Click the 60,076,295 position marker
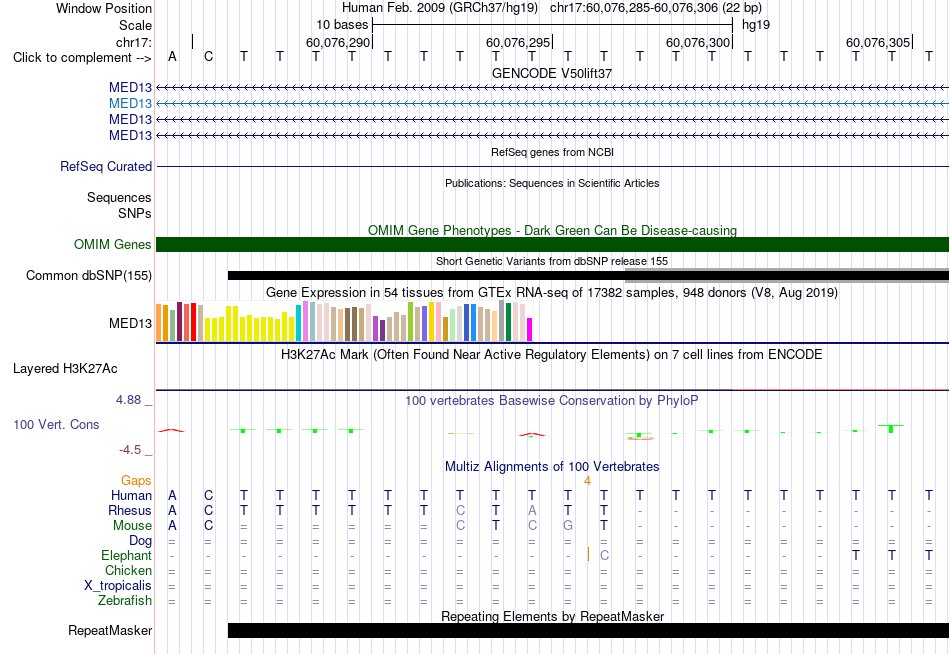The height and width of the screenshot is (654, 950). coord(517,42)
